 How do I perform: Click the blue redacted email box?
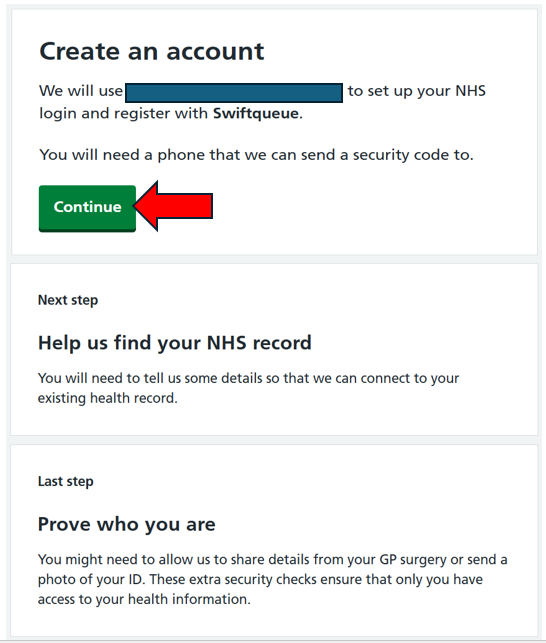tap(234, 93)
